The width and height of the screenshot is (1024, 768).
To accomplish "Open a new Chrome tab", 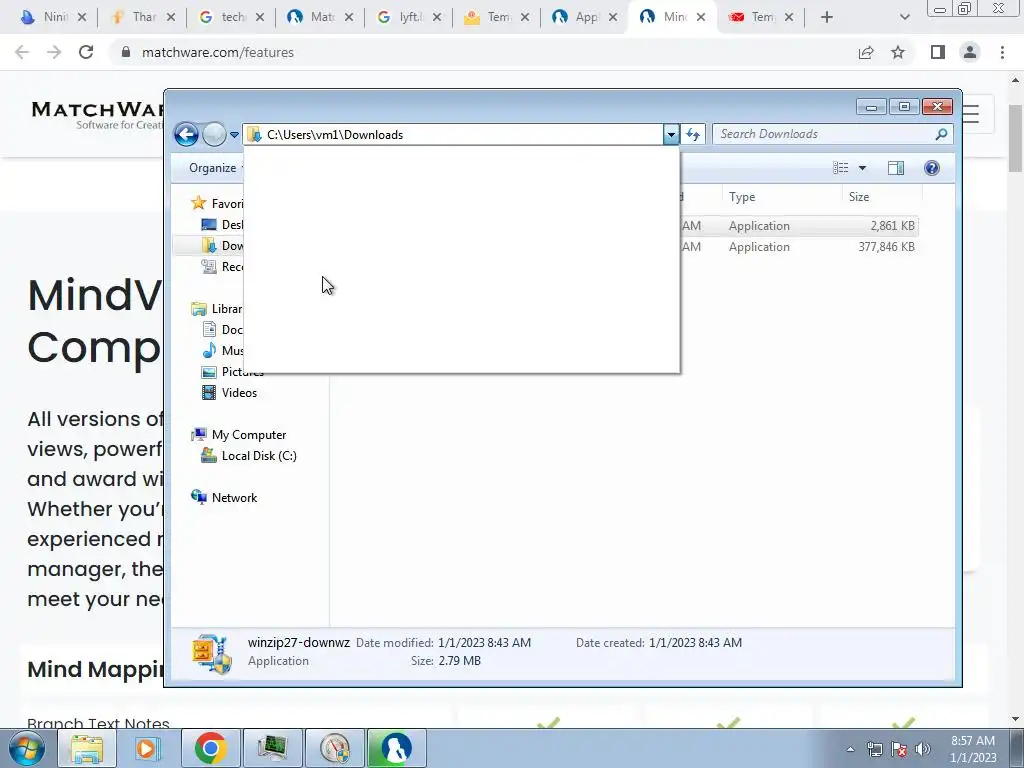I will point(827,17).
